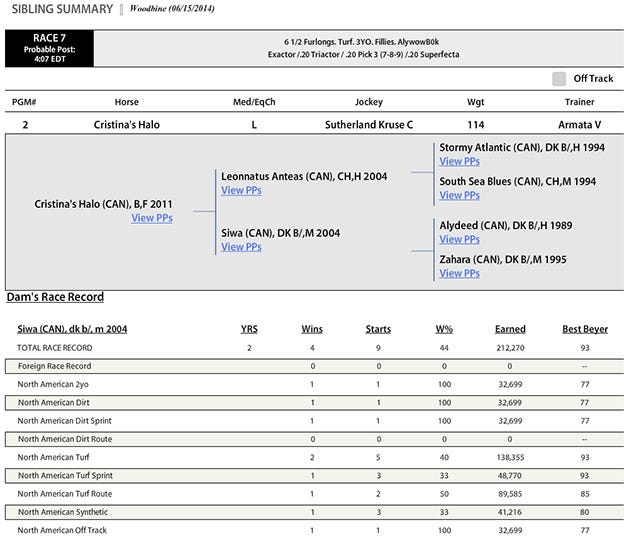624x540 pixels.
Task: Click the Wins column header
Action: click(312, 329)
